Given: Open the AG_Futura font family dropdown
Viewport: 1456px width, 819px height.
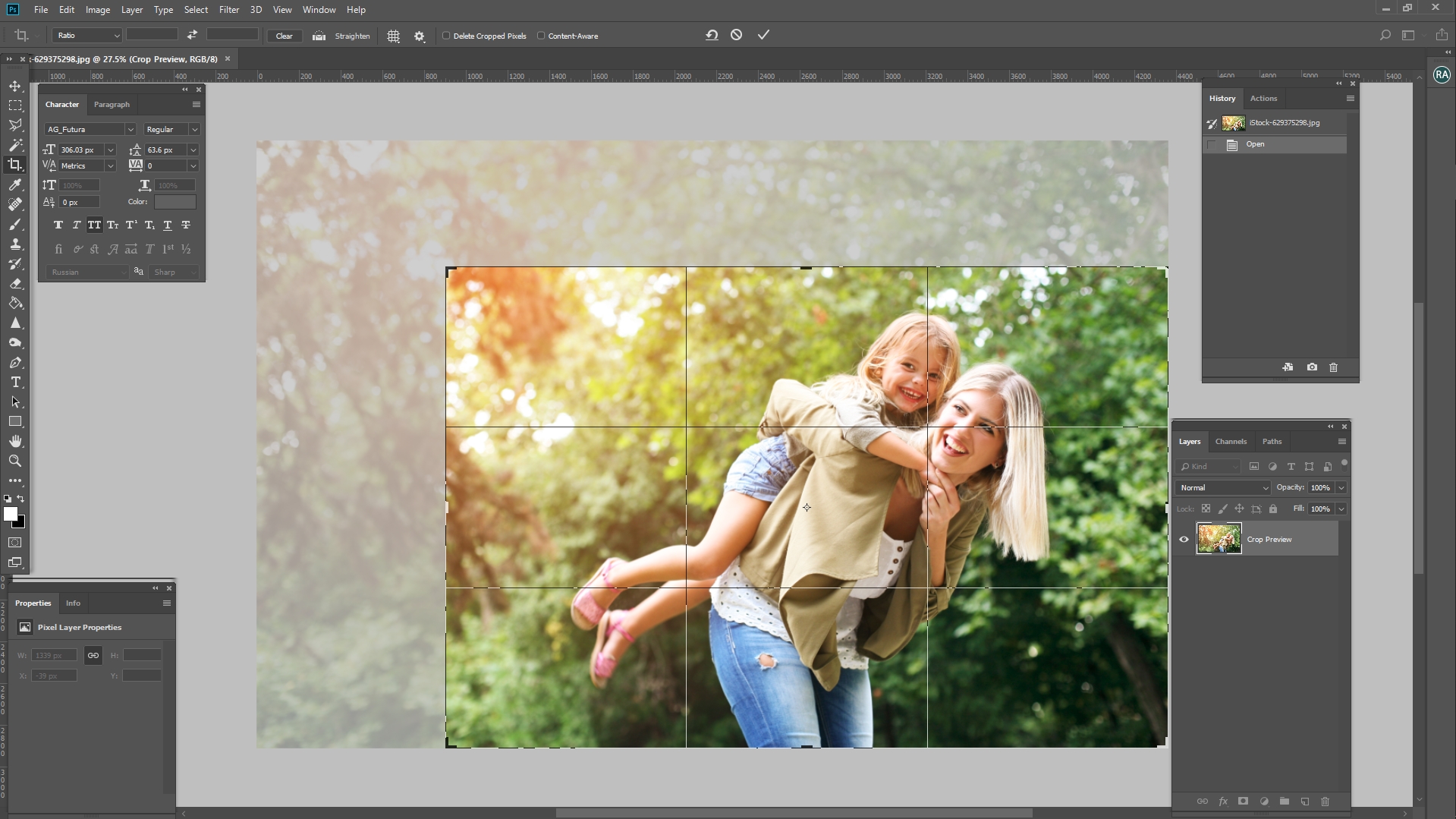Looking at the screenshot, I should (129, 129).
